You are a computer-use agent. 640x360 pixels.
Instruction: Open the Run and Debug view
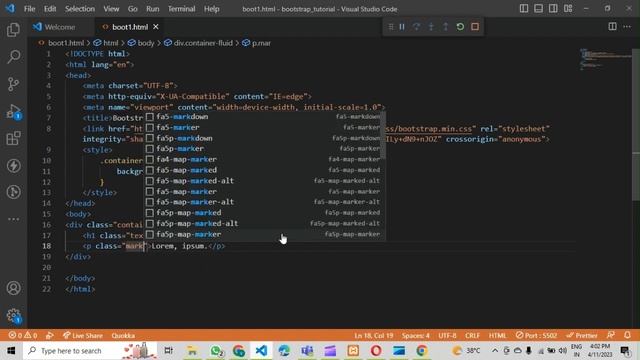[13, 111]
